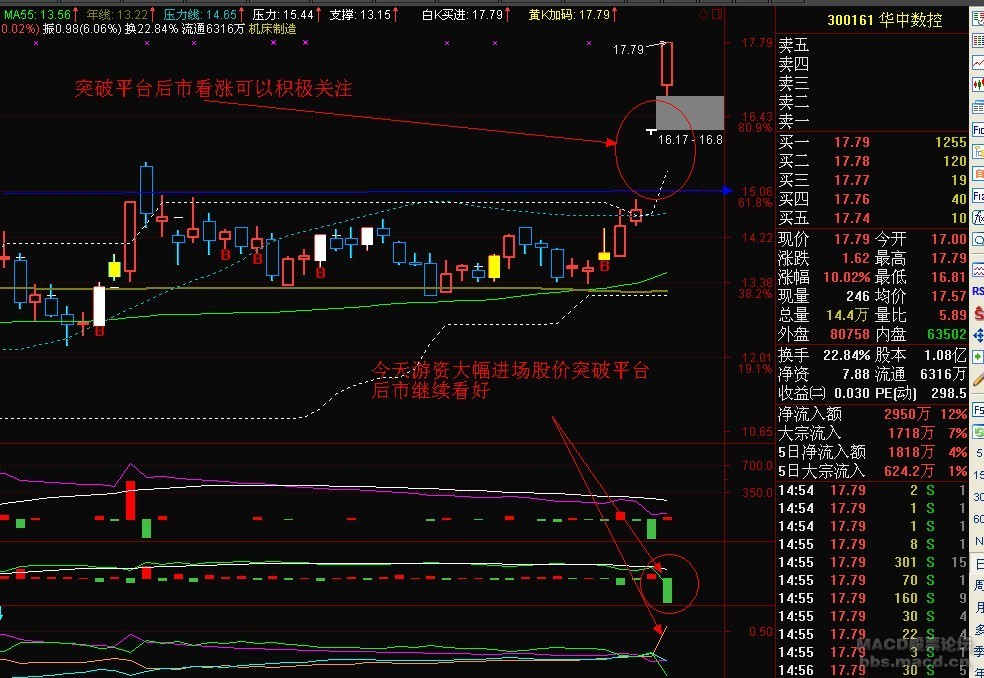
Task: Open the fx formula manager icon
Action: point(978,217)
